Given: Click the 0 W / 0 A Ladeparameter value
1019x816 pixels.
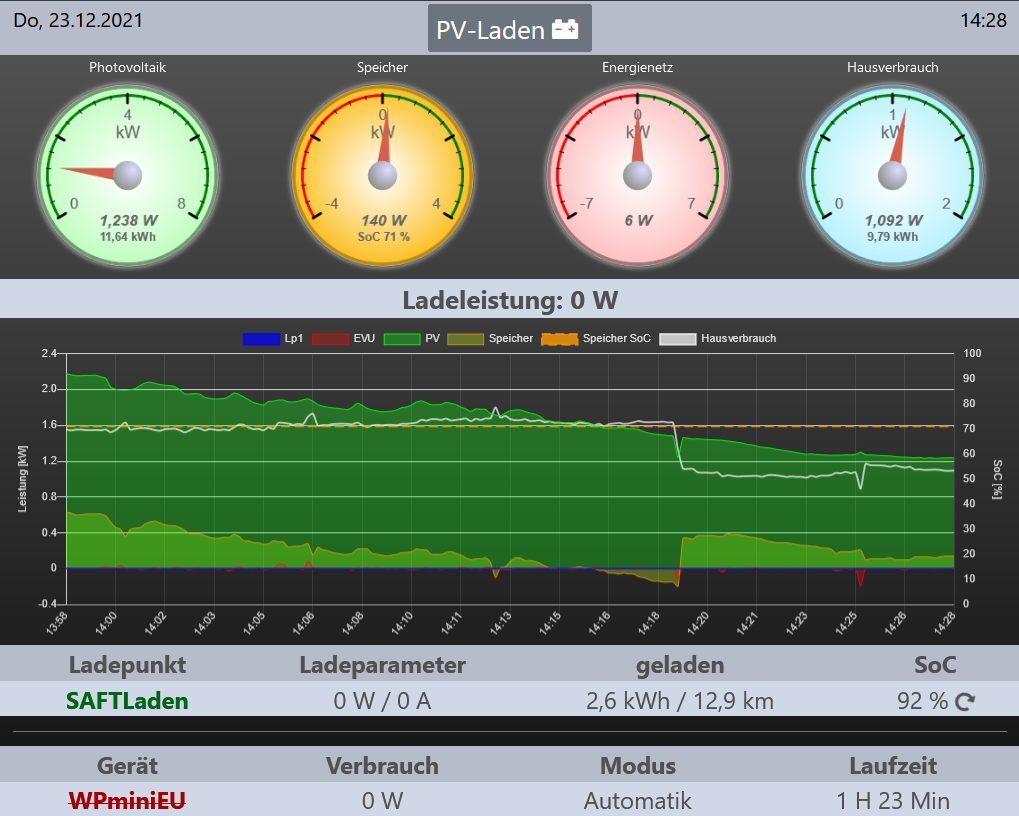Looking at the screenshot, I should pyautogui.click(x=382, y=701).
